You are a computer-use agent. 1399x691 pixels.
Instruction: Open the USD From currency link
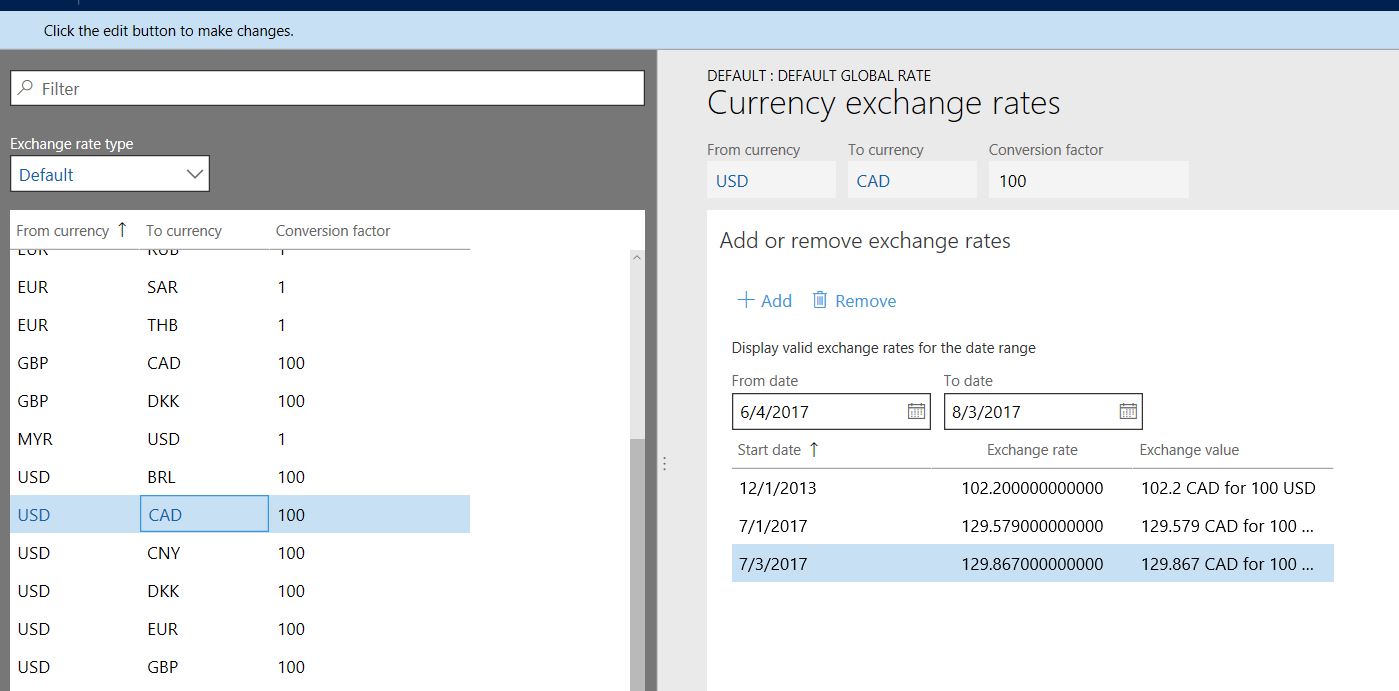[x=732, y=181]
